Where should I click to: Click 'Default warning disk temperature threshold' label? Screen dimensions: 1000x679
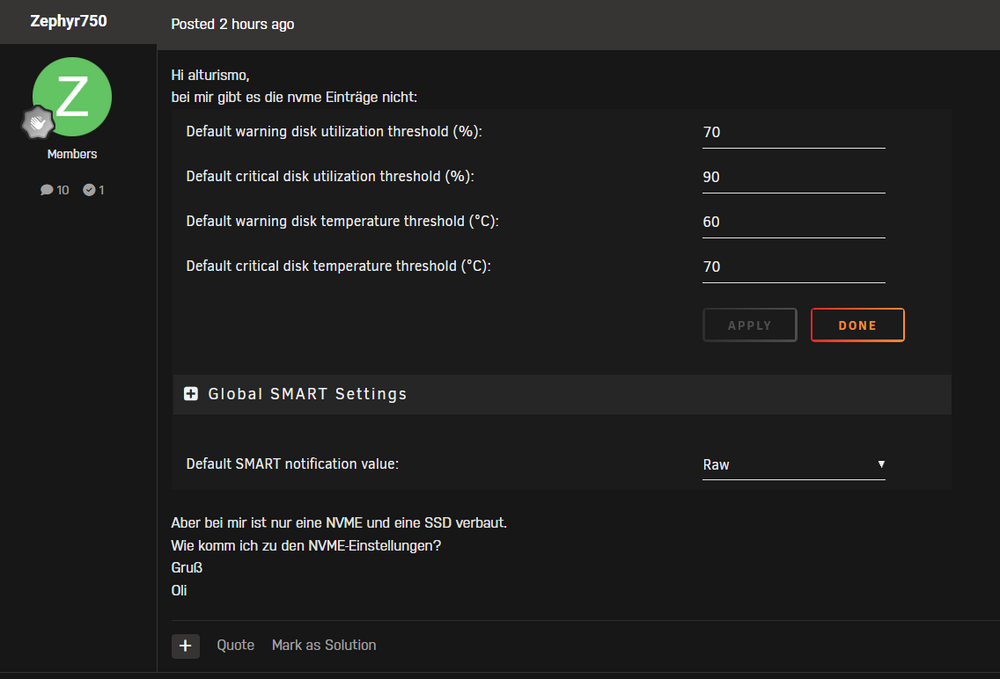342,221
